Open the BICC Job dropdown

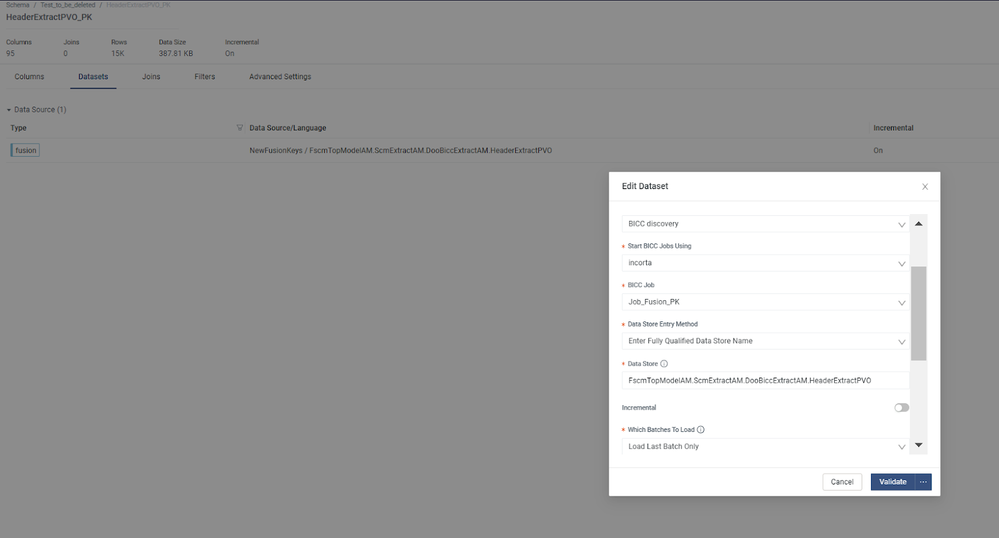[x=765, y=302]
